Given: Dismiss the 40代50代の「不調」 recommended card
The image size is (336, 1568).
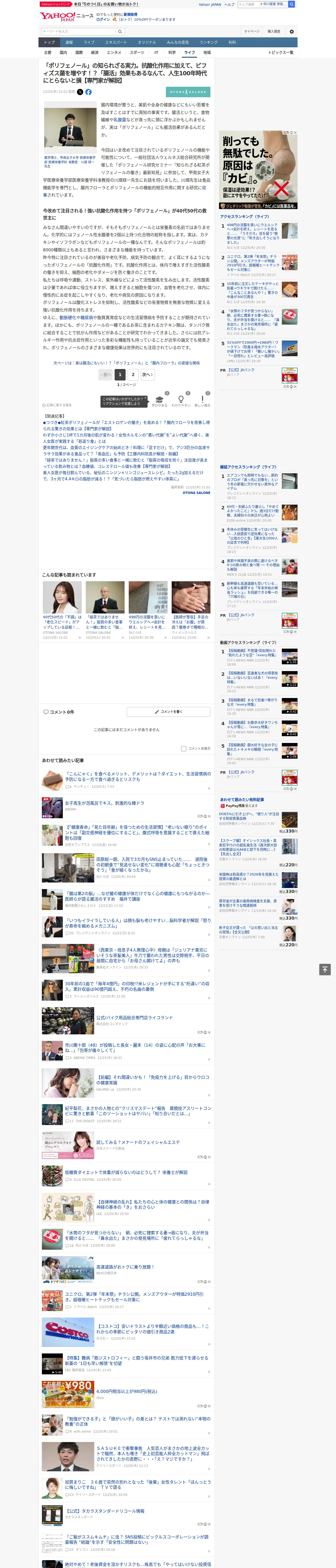Looking at the screenshot, I should (x=79, y=638).
